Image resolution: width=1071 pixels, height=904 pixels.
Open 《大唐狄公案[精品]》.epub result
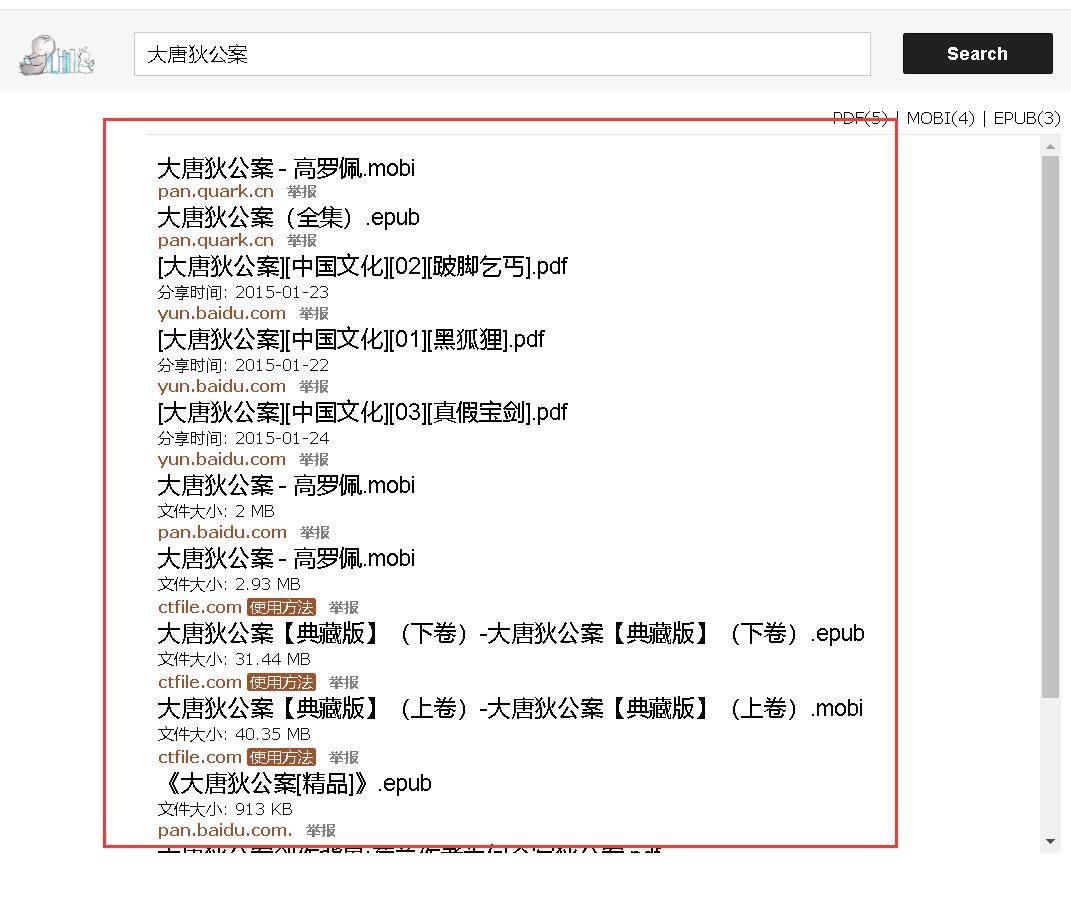tap(294, 783)
